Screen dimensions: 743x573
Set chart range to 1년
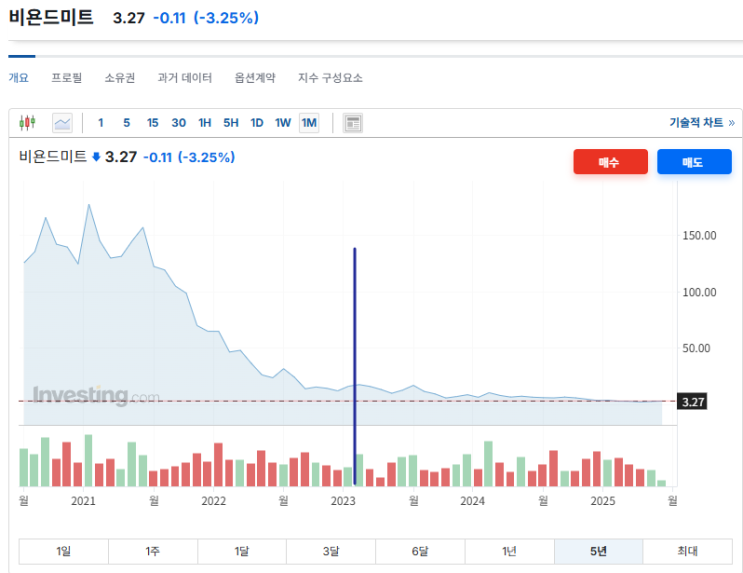[x=509, y=551]
